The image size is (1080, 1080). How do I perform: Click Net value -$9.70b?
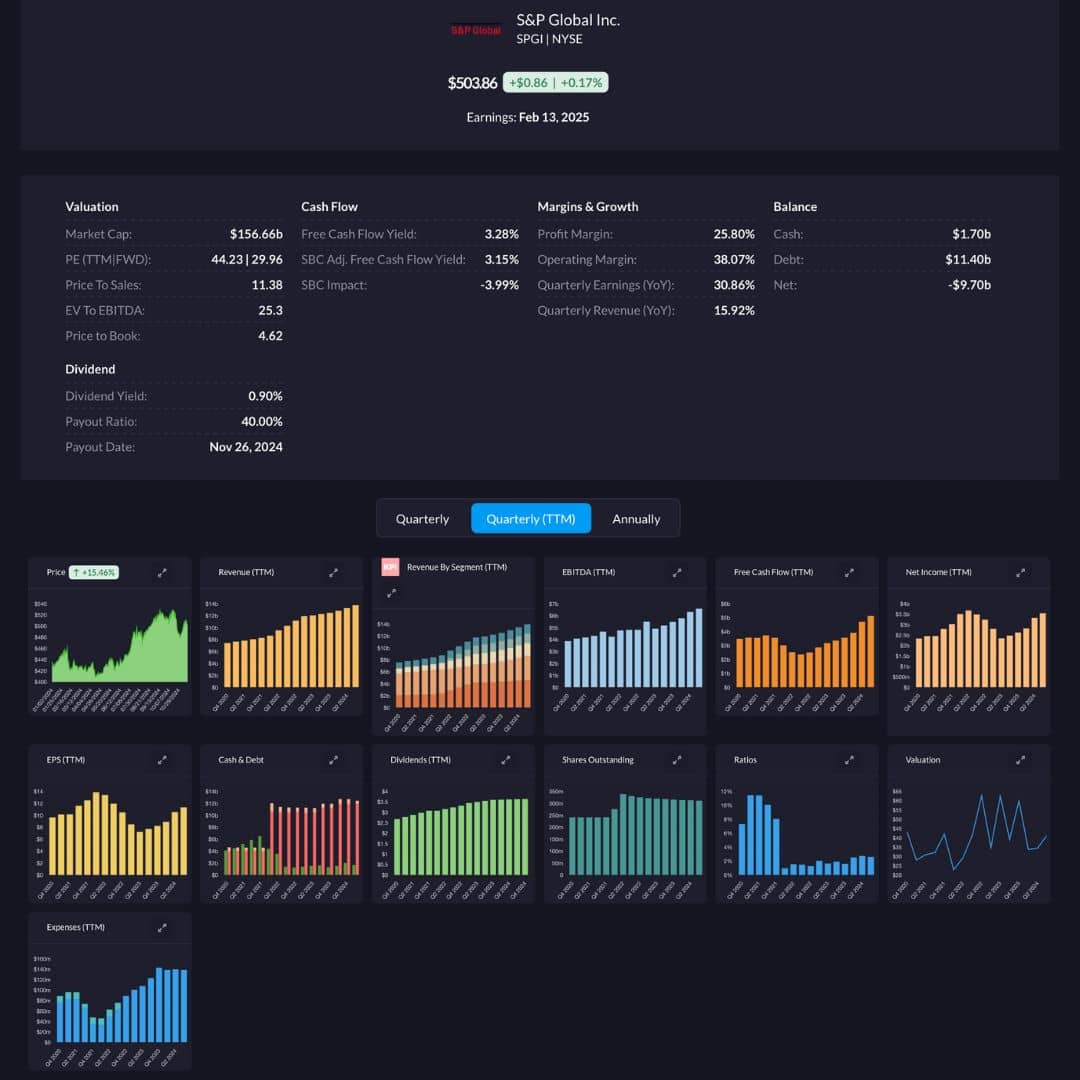969,285
